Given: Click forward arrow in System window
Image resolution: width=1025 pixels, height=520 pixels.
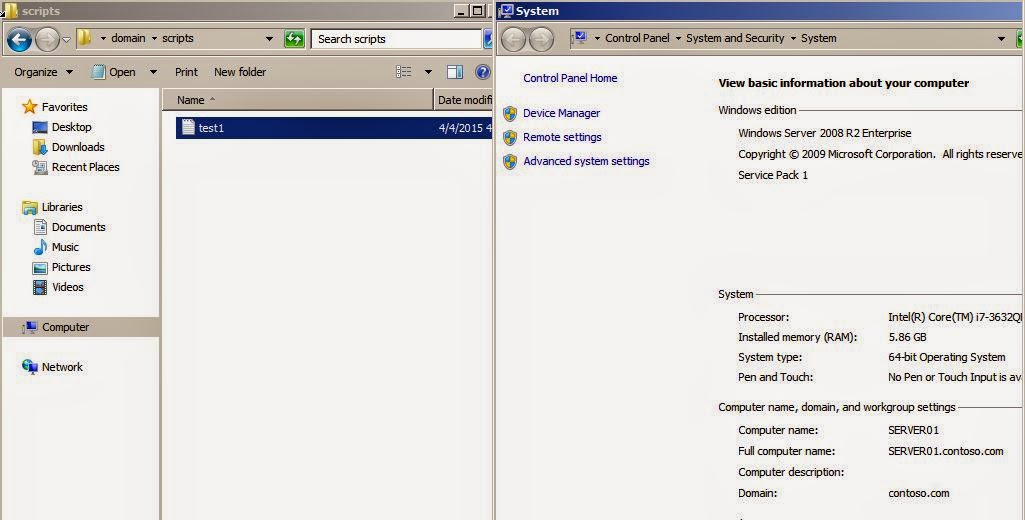Looking at the screenshot, I should tap(541, 39).
